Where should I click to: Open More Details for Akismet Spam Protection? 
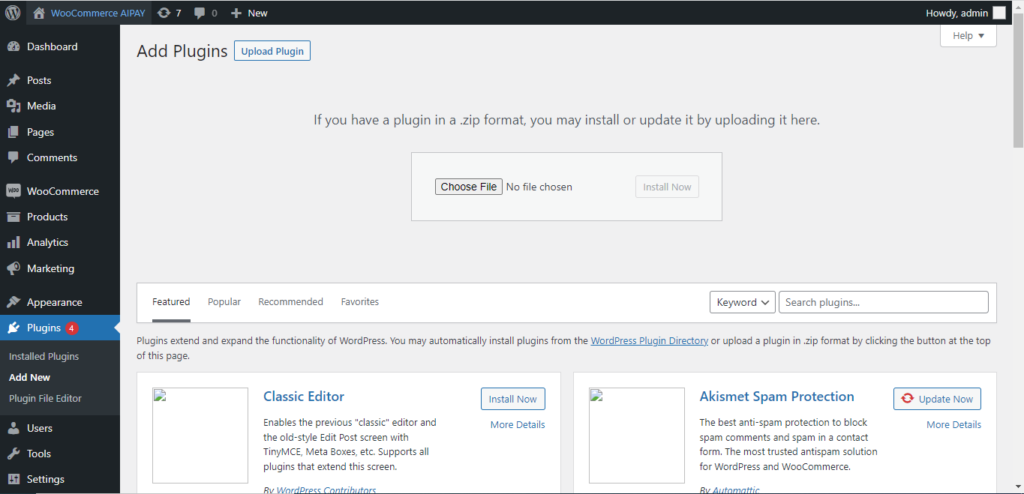[x=953, y=425]
